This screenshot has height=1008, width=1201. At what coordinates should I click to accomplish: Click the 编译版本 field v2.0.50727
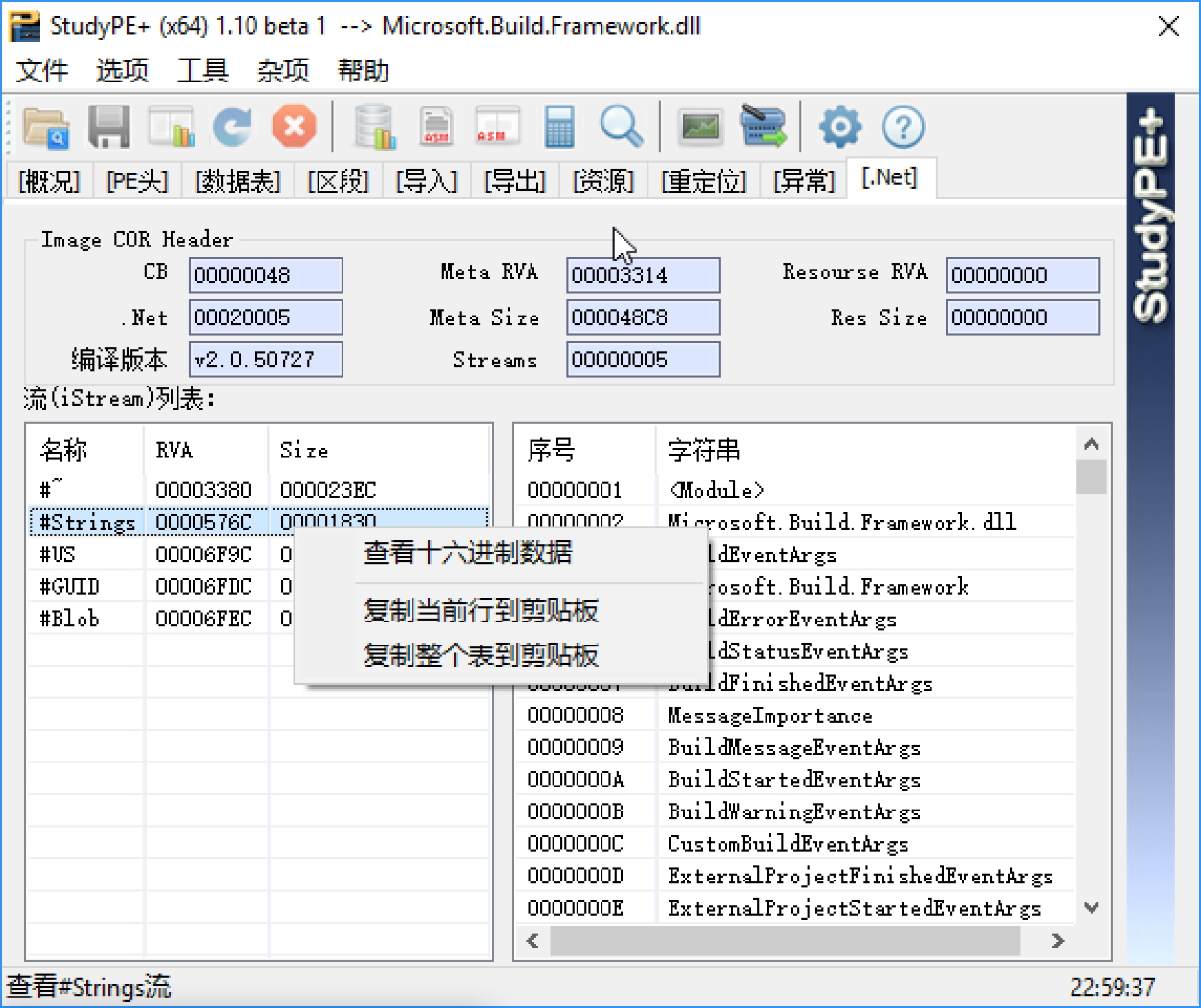pyautogui.click(x=266, y=360)
